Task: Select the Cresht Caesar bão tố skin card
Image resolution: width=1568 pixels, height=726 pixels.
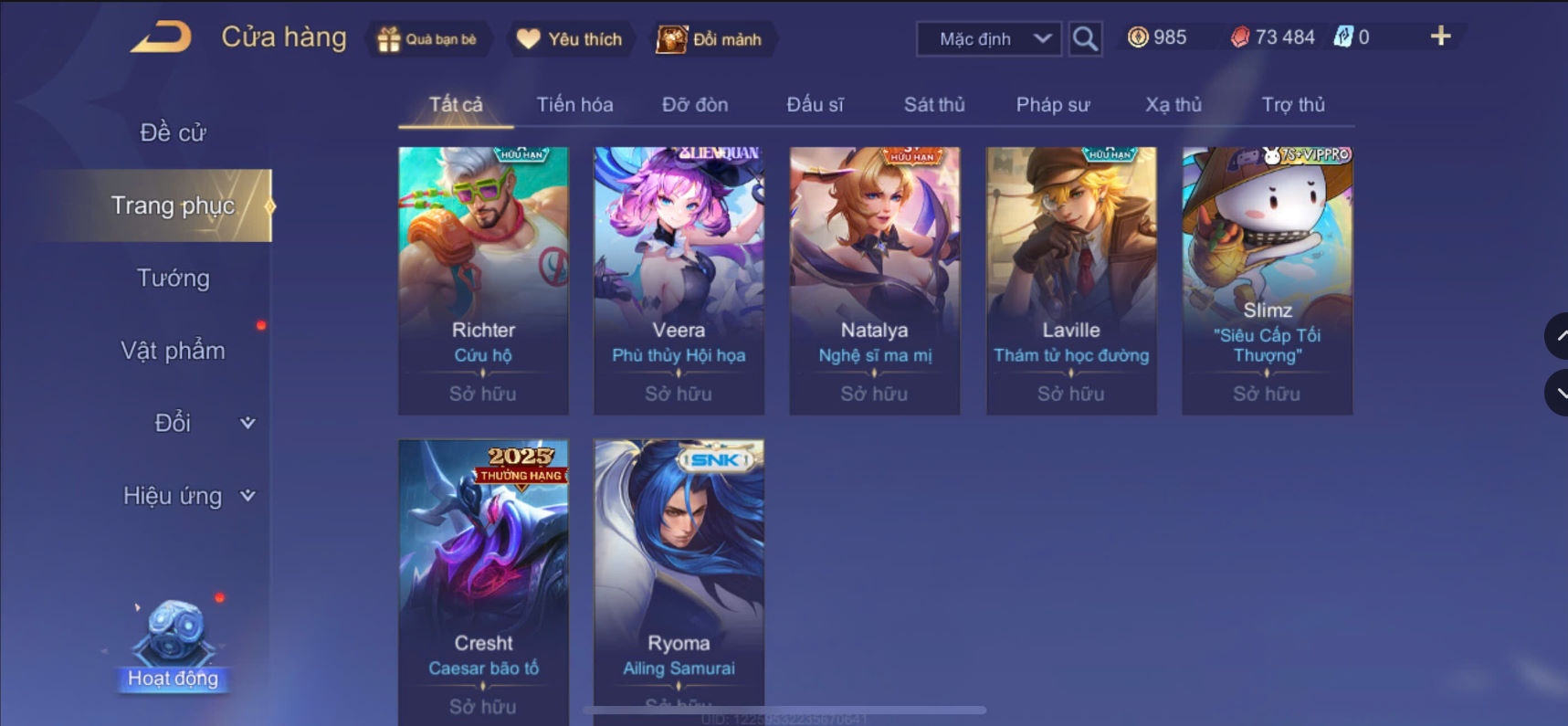Action: point(483,583)
